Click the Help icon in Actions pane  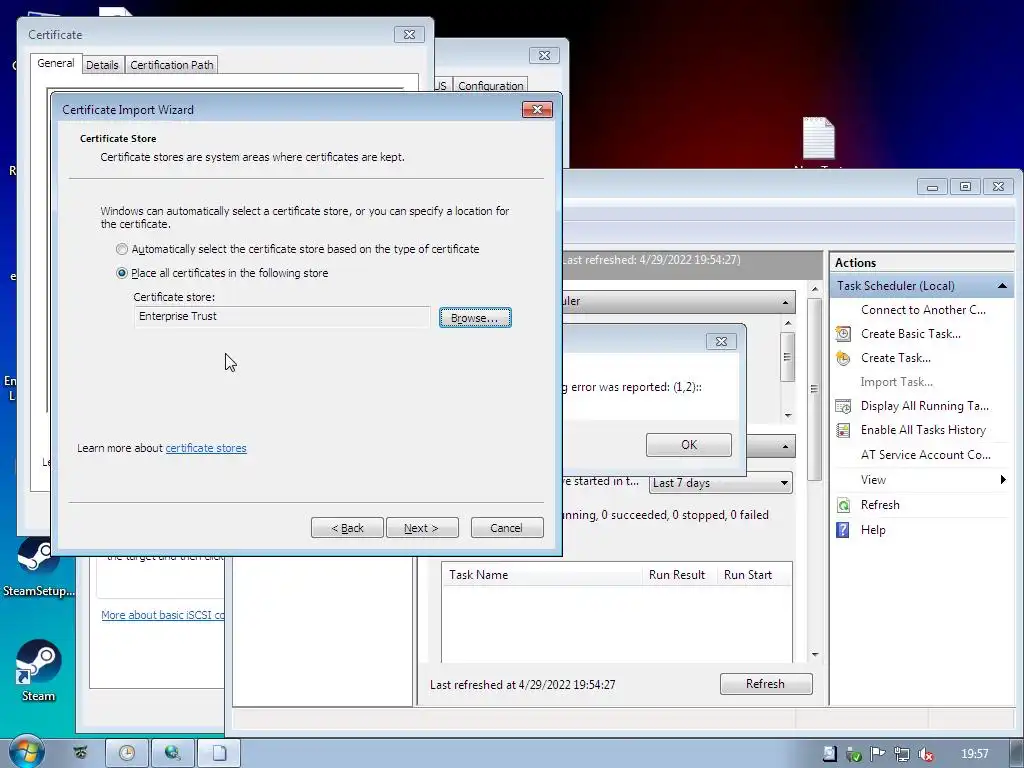click(843, 530)
